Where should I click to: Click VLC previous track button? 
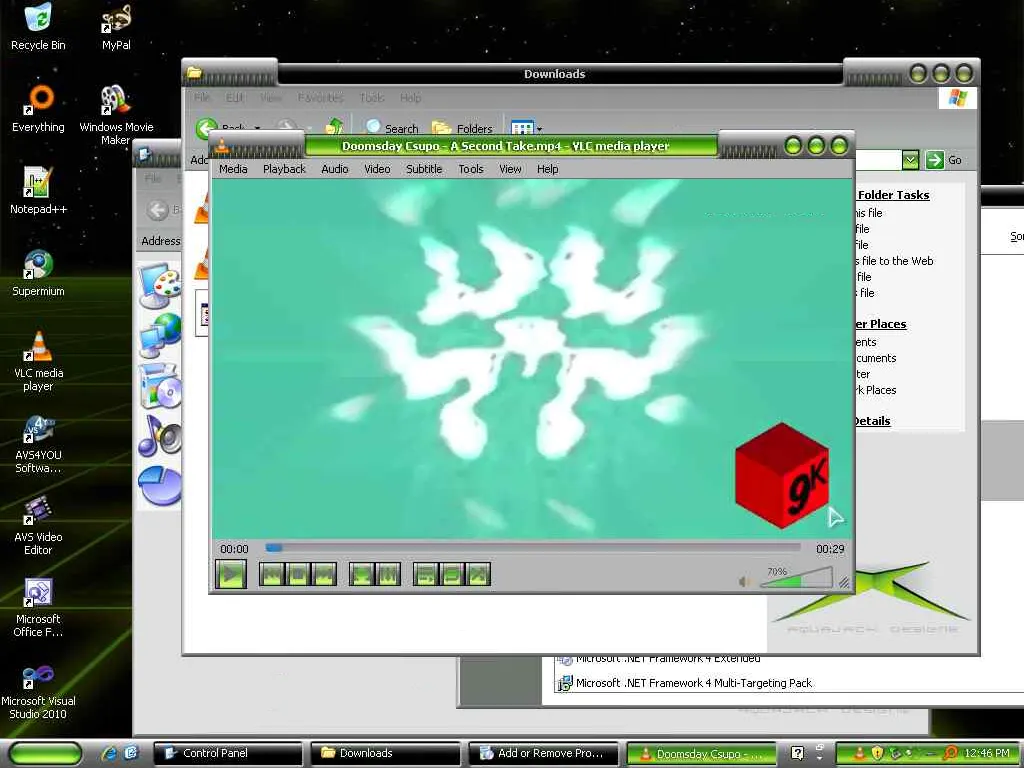pos(272,575)
